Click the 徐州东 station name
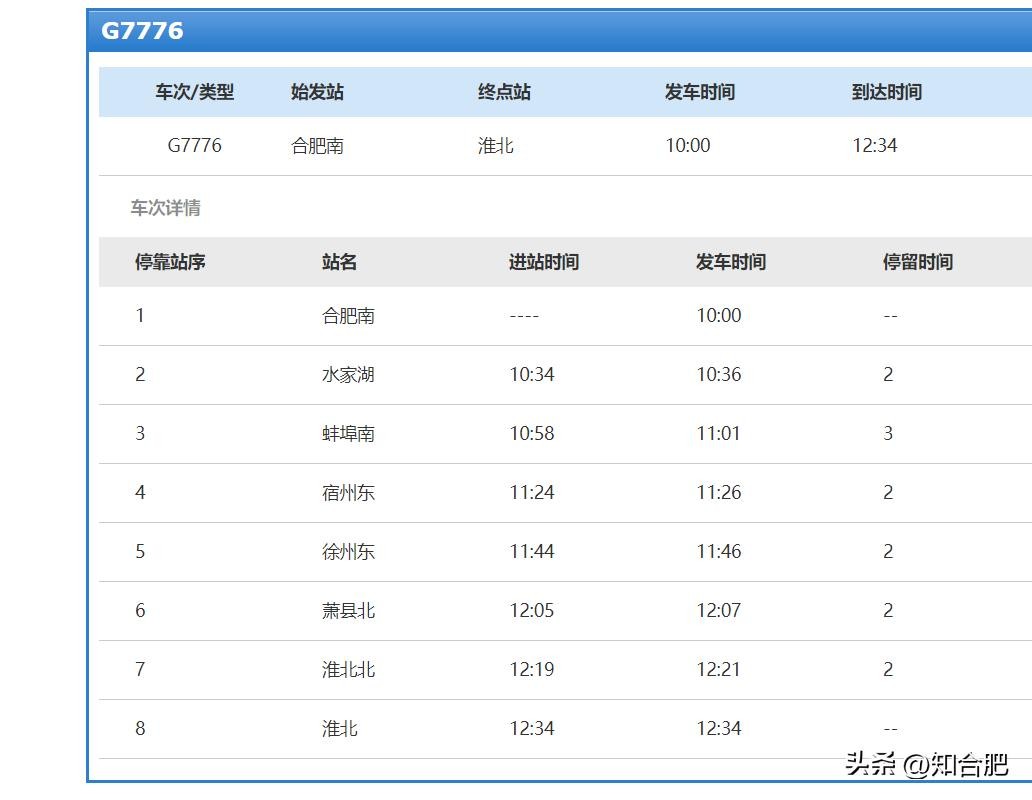The width and height of the screenshot is (1032, 800). click(x=348, y=552)
